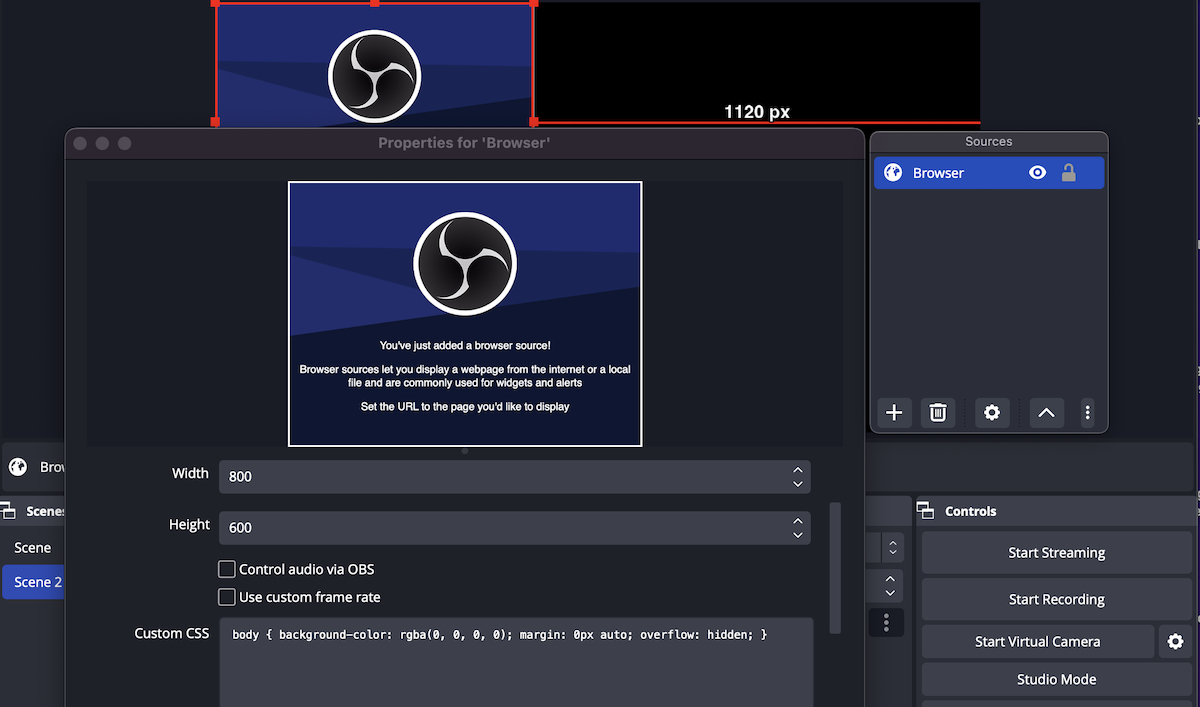Lock the Browser source
Image resolution: width=1200 pixels, height=707 pixels.
point(1068,172)
